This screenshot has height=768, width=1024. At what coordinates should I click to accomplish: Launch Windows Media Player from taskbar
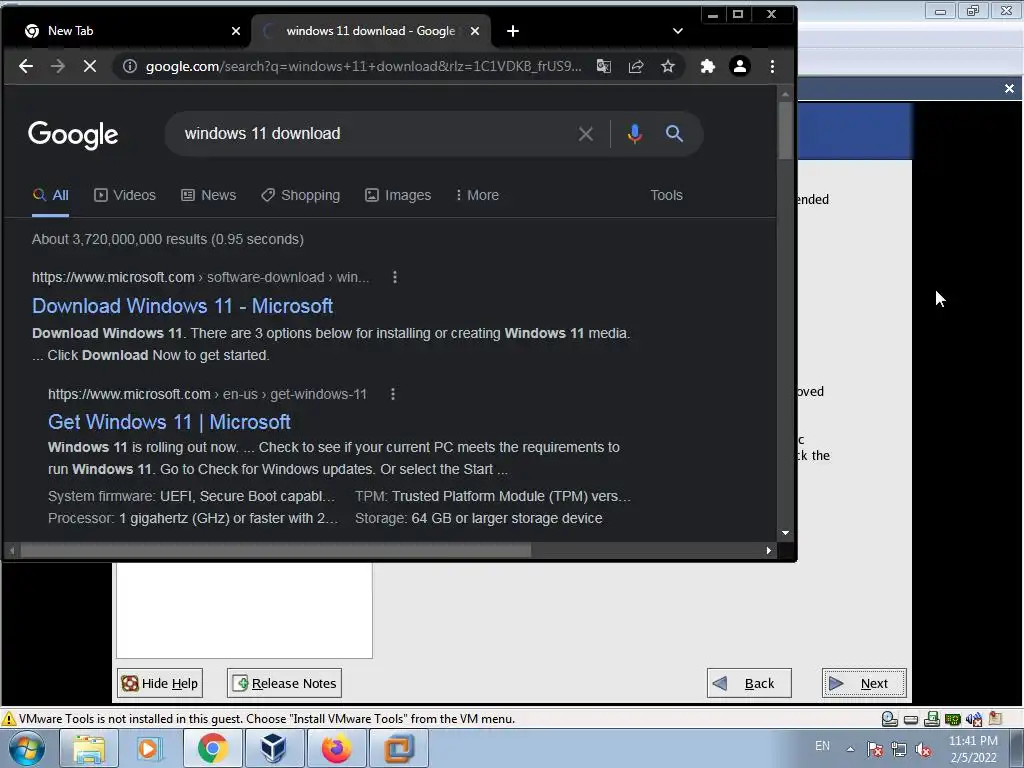point(150,748)
